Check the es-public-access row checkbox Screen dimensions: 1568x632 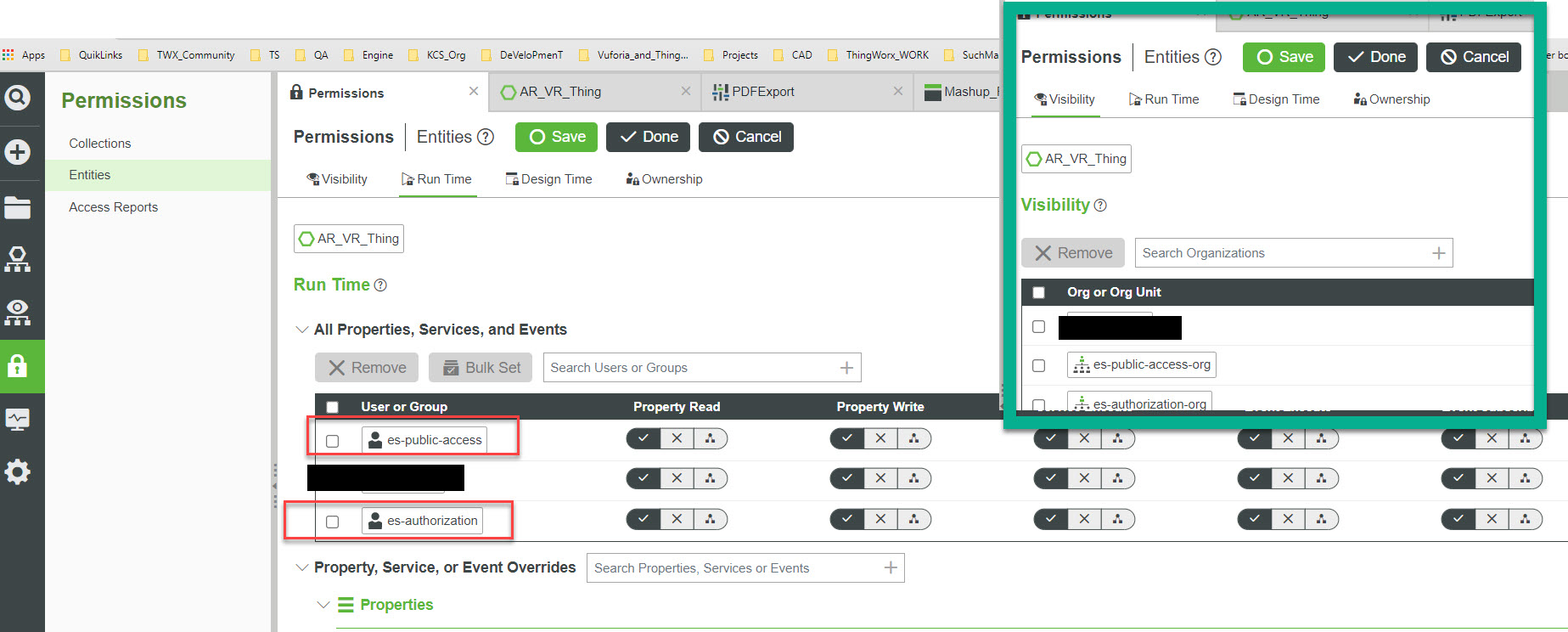332,441
